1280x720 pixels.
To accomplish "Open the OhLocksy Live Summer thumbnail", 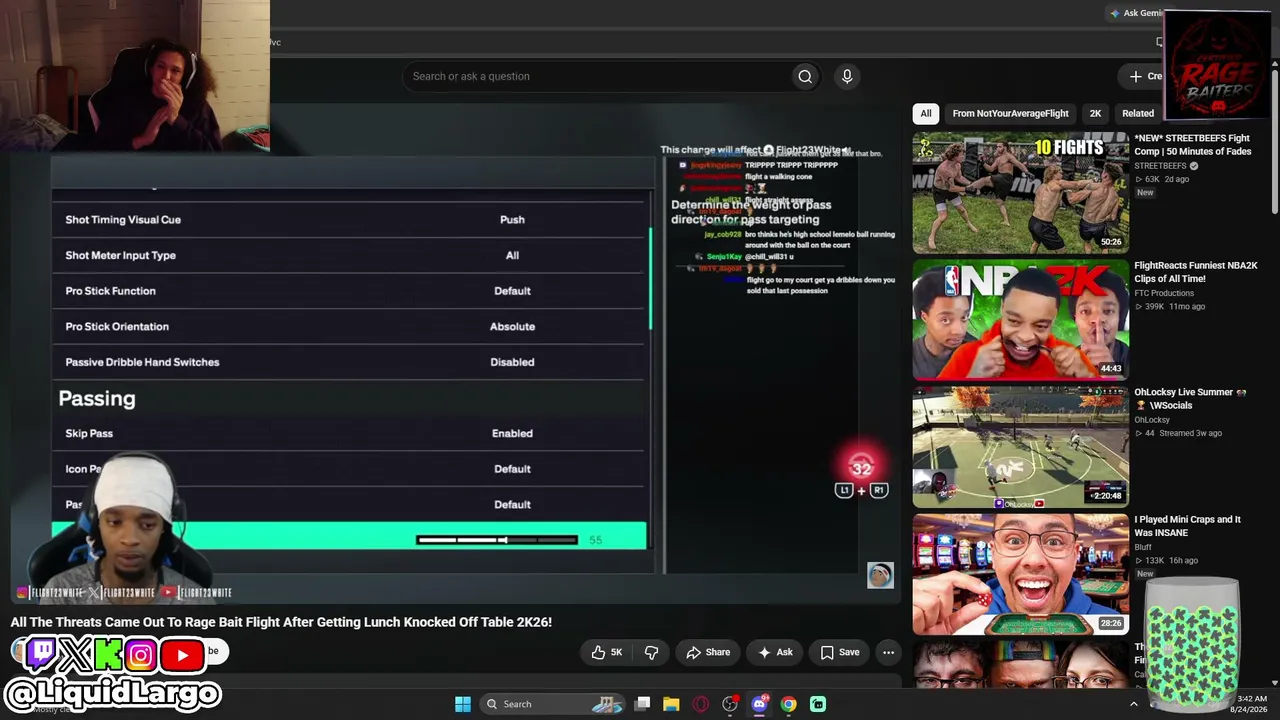I will click(x=1020, y=447).
